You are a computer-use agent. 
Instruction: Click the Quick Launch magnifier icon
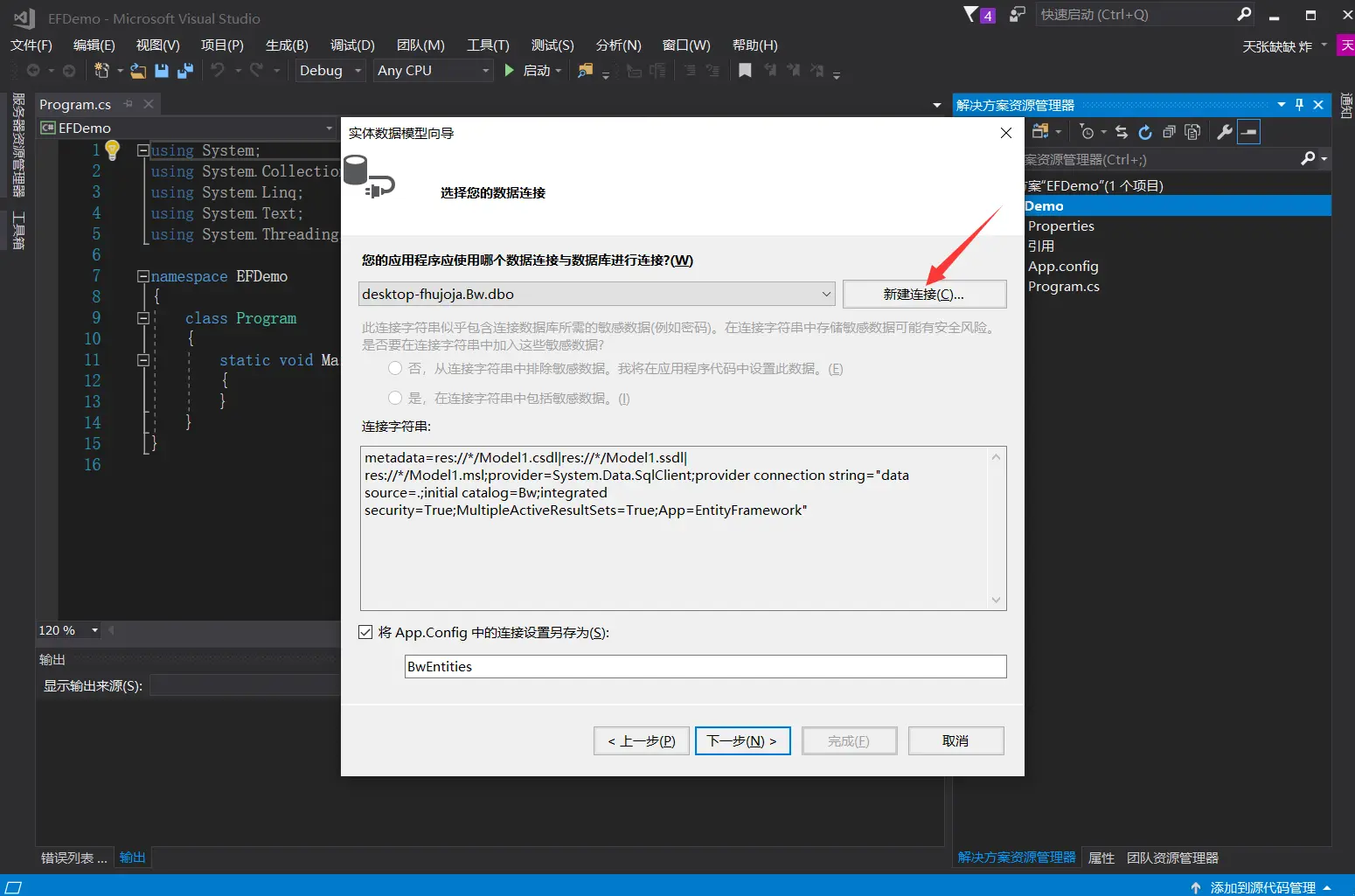(x=1244, y=14)
